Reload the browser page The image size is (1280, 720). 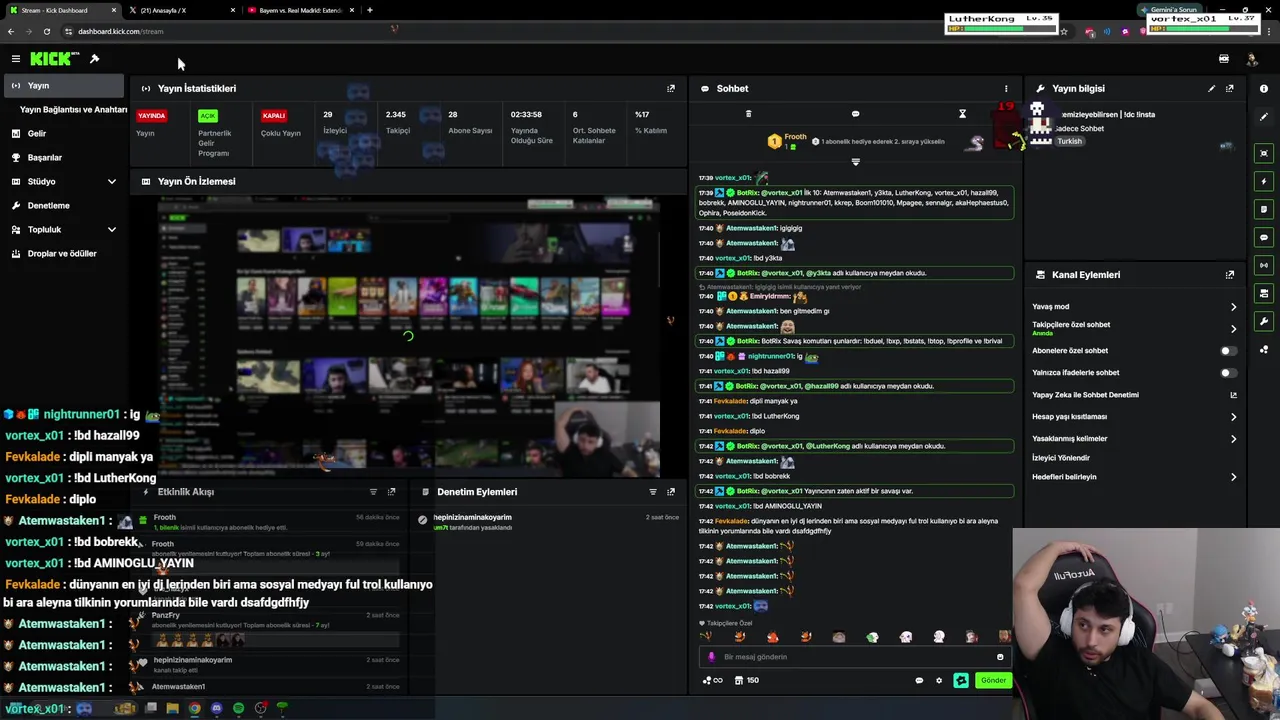46,31
